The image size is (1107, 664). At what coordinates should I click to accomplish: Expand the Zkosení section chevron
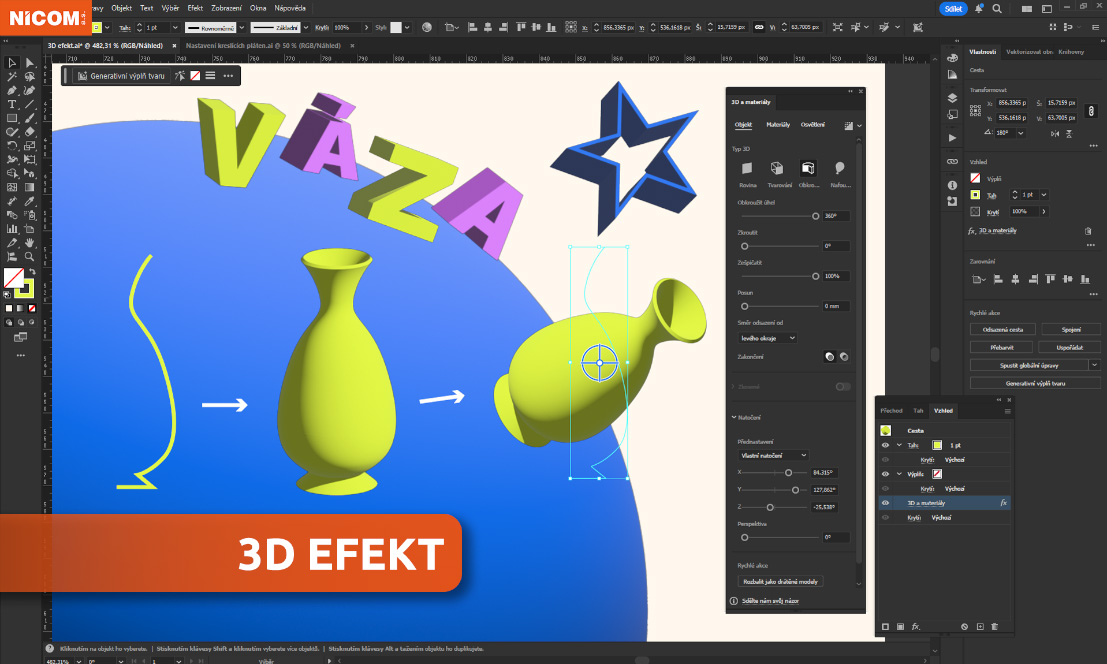coord(734,387)
